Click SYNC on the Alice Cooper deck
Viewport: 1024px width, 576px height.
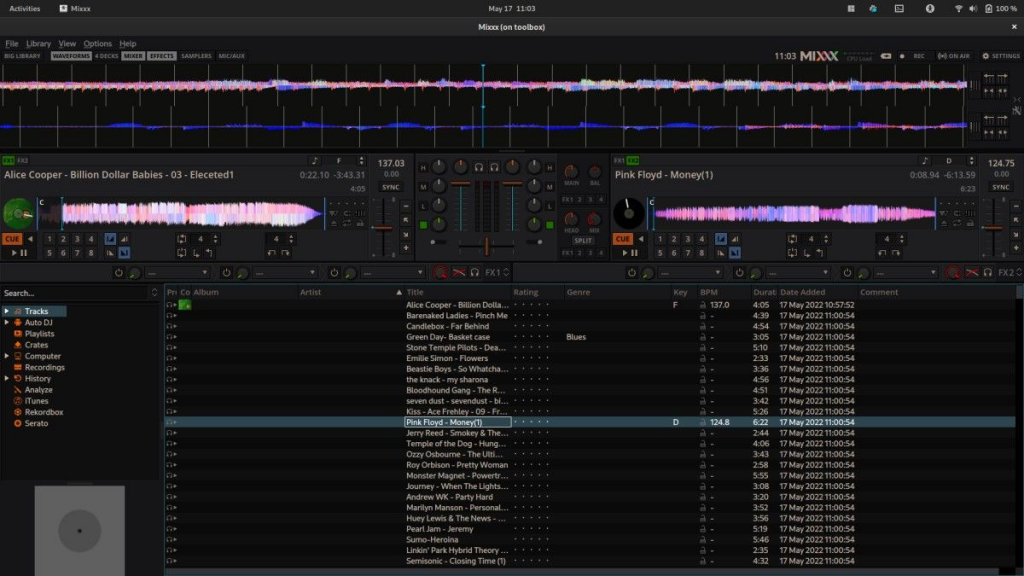coord(391,187)
